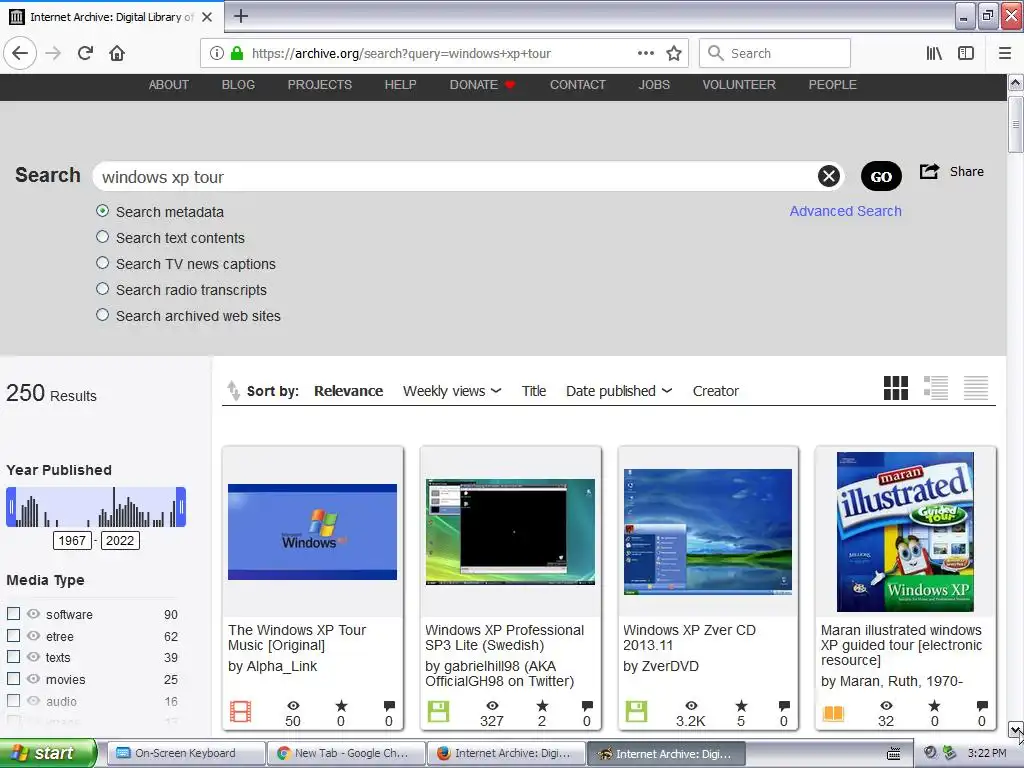Screen dimensions: 1024x768
Task: Click floppy software icon on Zver CD card
Action: 636,711
